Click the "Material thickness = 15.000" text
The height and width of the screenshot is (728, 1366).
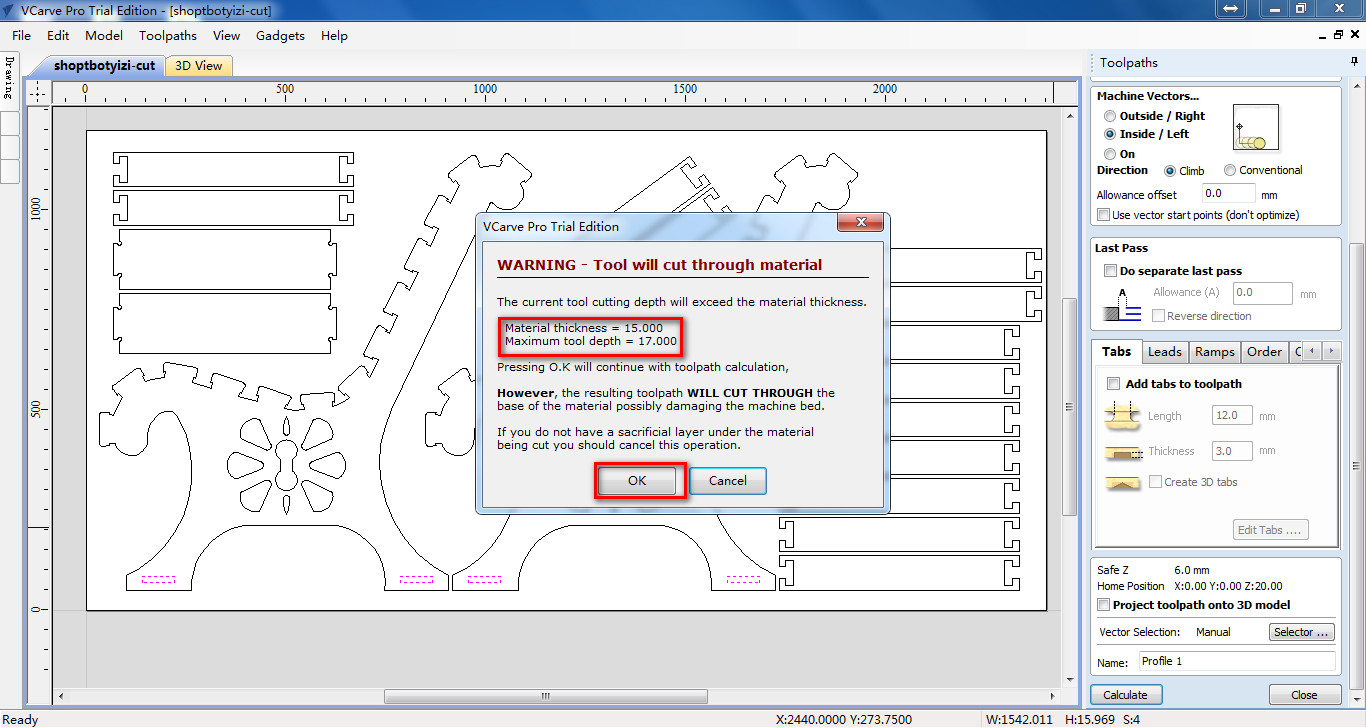584,327
